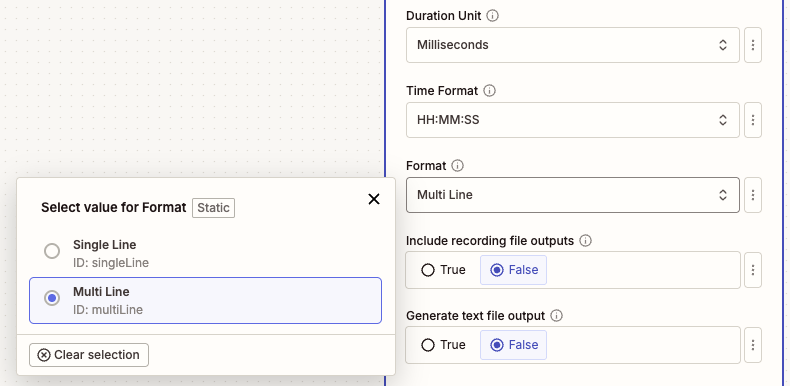Open three-dot menu beside Format field
Image resolution: width=790 pixels, height=386 pixels.
pyautogui.click(x=753, y=195)
